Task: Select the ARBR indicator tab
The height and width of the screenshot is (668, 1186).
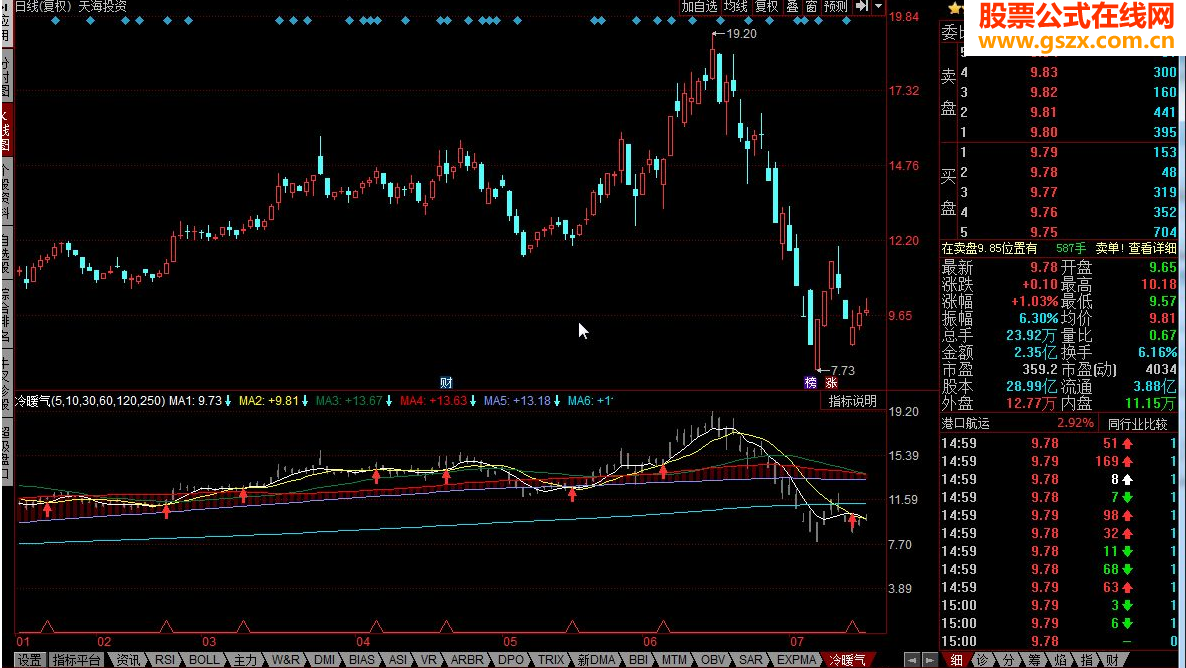Action: [467, 660]
